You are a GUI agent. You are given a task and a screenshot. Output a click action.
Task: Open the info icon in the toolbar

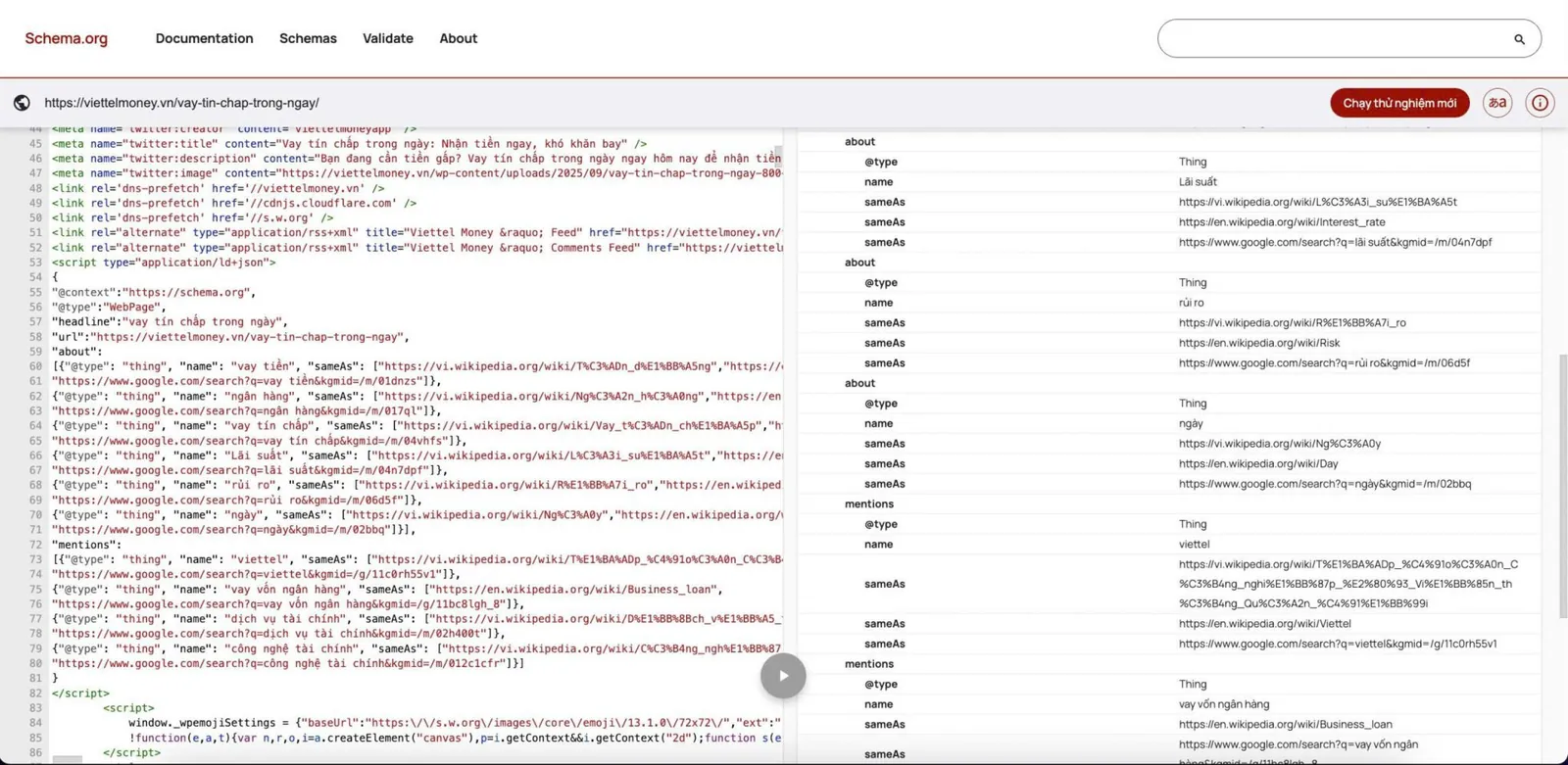[1540, 103]
